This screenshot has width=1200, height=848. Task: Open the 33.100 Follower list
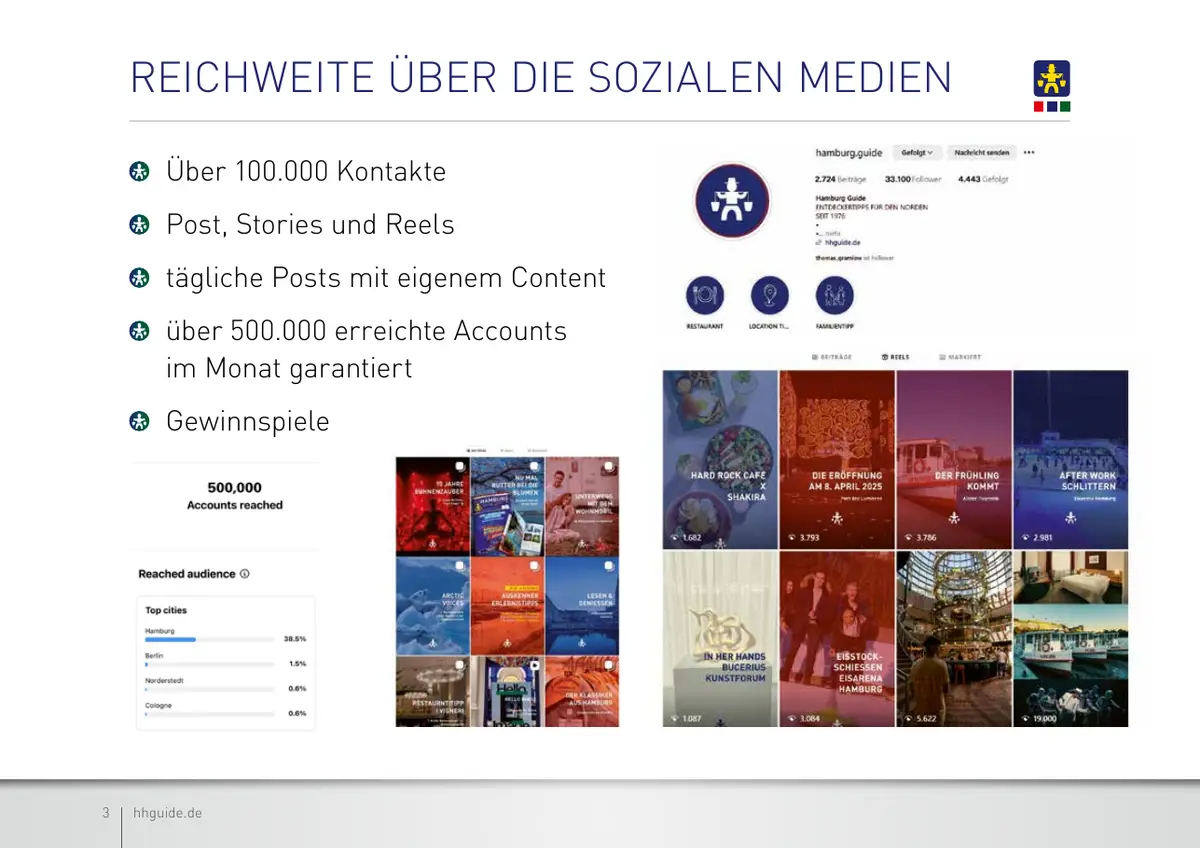tap(913, 179)
